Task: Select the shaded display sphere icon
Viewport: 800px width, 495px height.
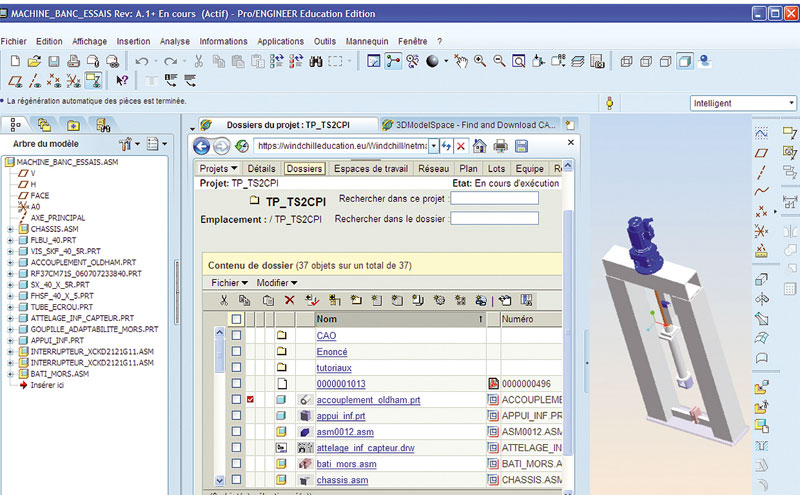Action: (x=433, y=61)
